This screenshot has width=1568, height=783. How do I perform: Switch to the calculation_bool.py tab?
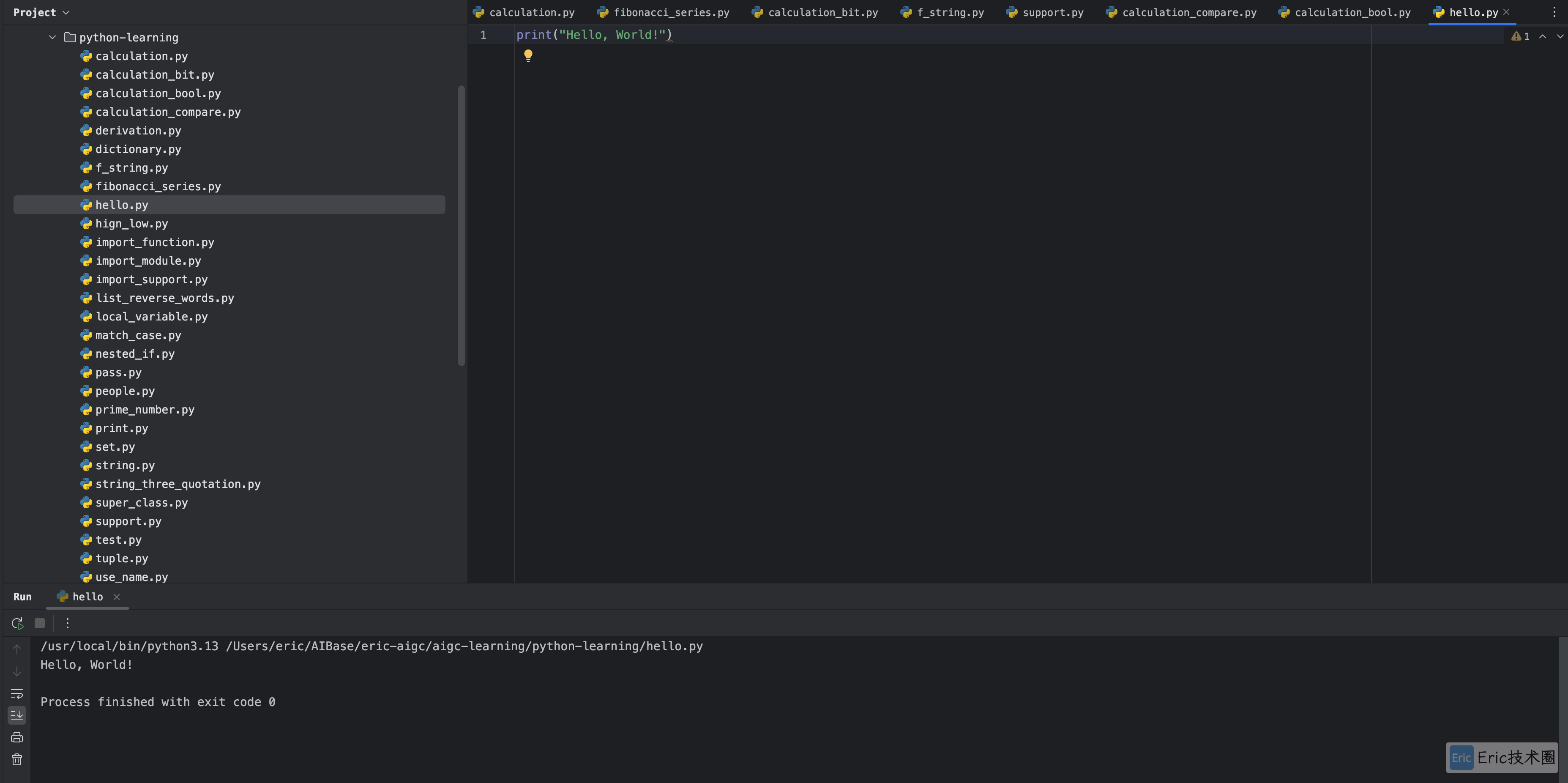[x=1344, y=12]
